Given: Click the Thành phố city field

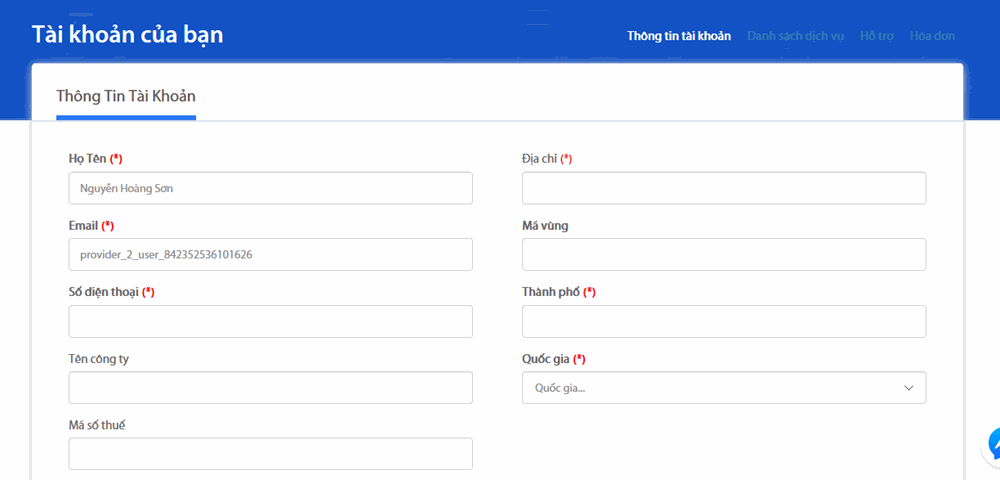Looking at the screenshot, I should point(723,321).
